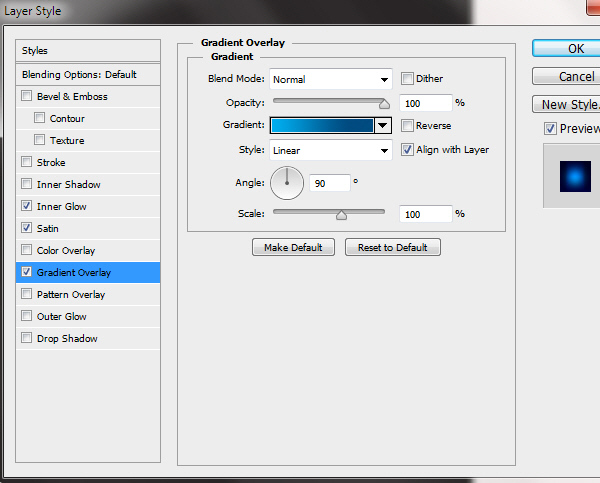Click the layer style preview thumbnail
This screenshot has height=483, width=600.
pos(573,176)
